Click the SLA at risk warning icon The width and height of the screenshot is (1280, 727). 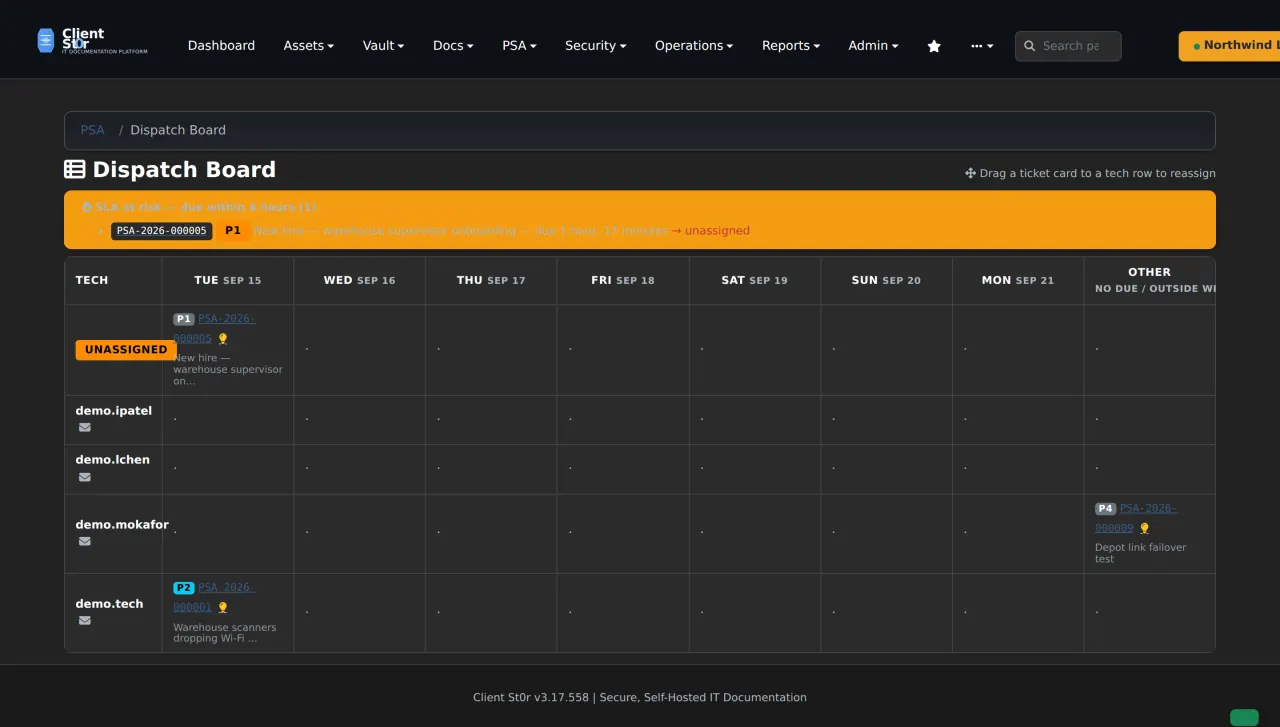(87, 207)
